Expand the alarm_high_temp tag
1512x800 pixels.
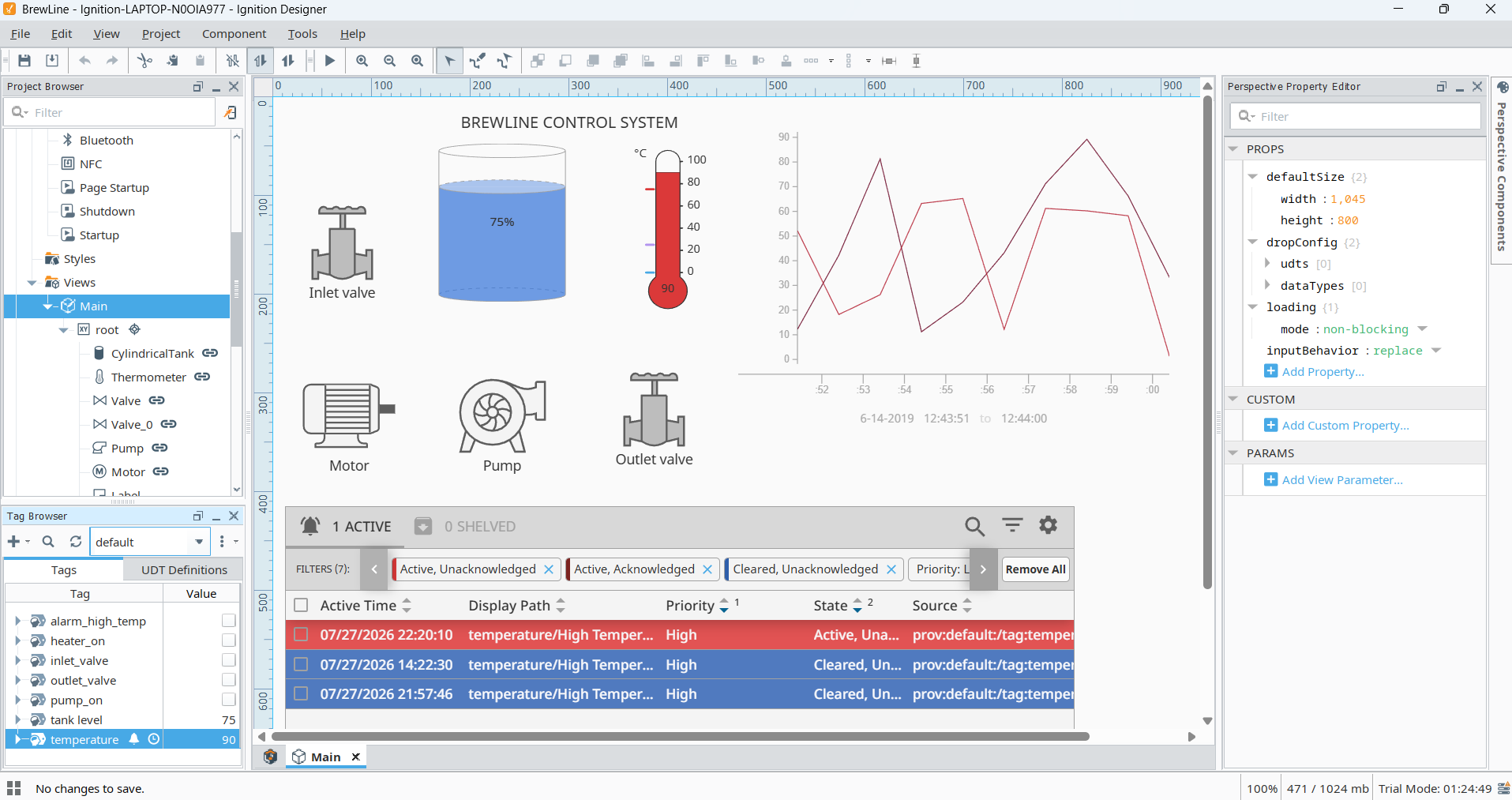pos(17,621)
